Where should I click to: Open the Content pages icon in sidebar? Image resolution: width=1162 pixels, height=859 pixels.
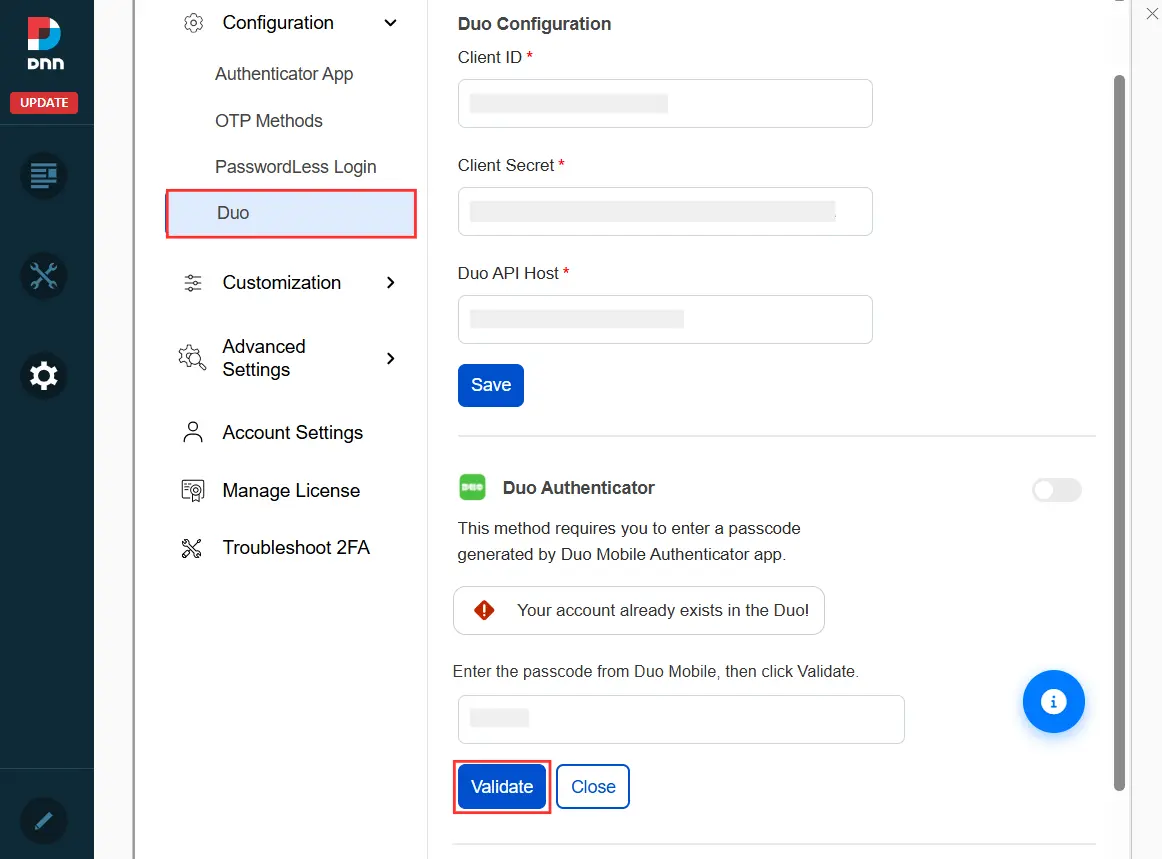pyautogui.click(x=44, y=176)
